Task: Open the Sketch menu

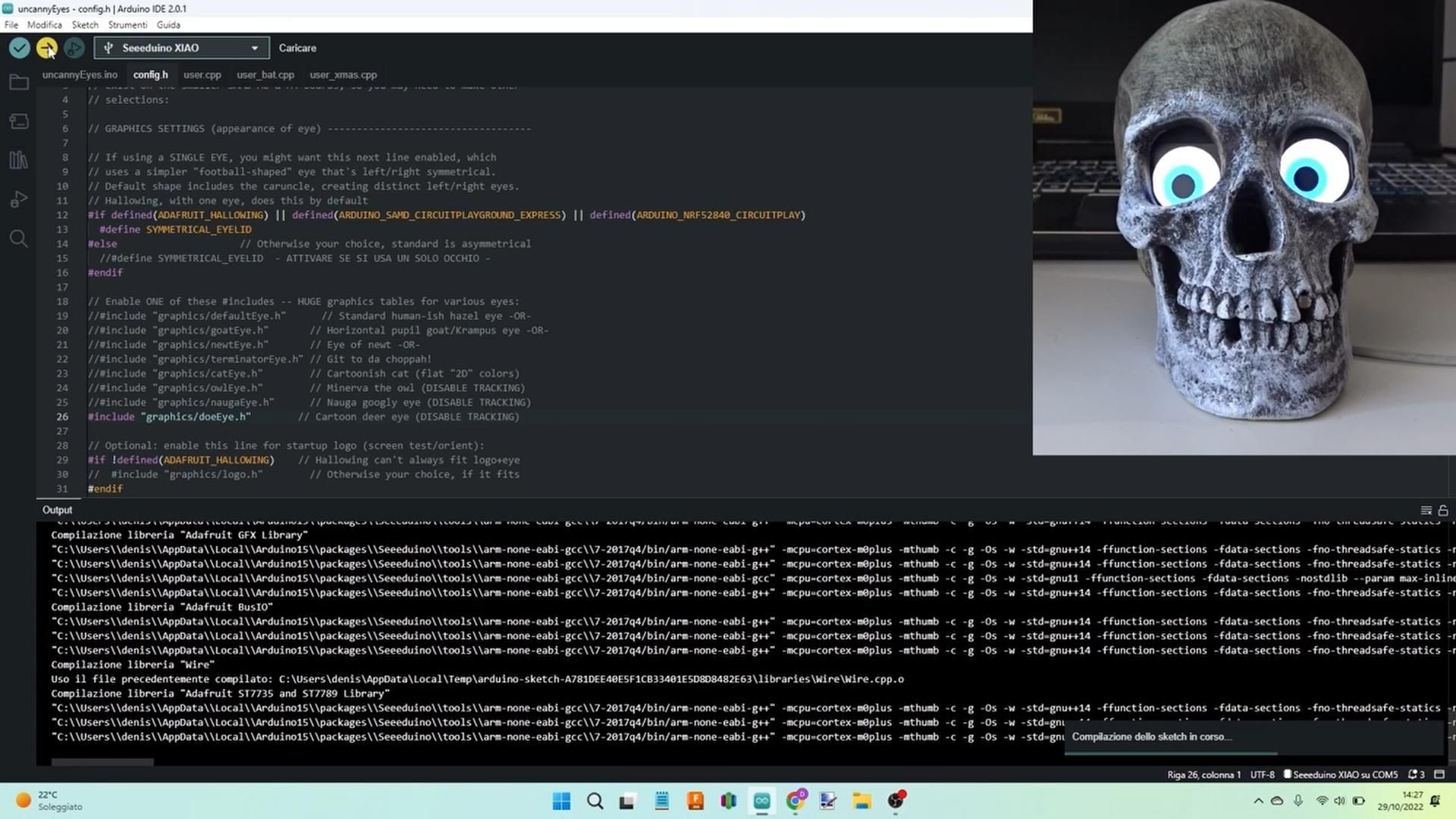Action: coord(85,24)
